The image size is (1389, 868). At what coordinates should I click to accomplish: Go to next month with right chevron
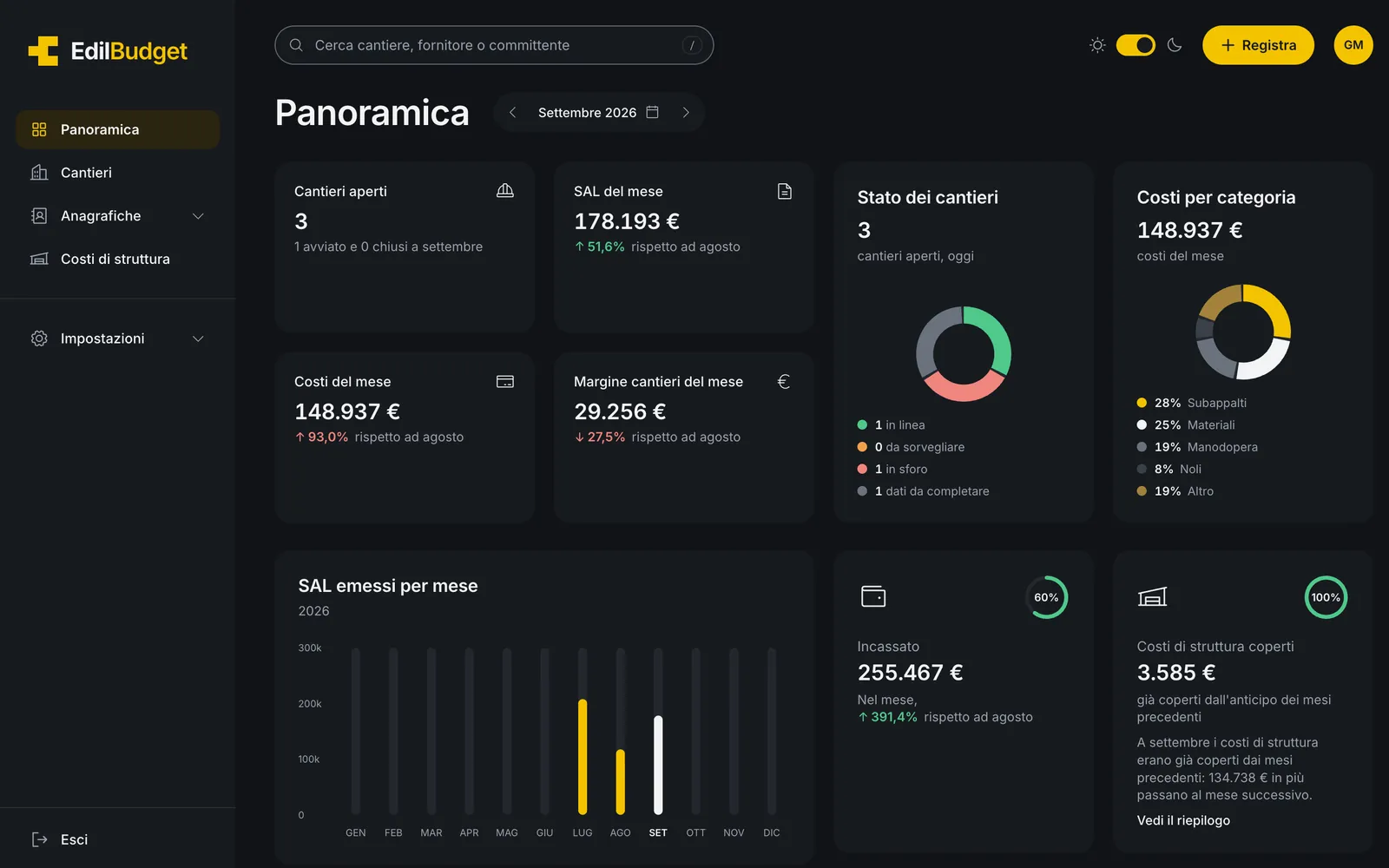tap(686, 112)
